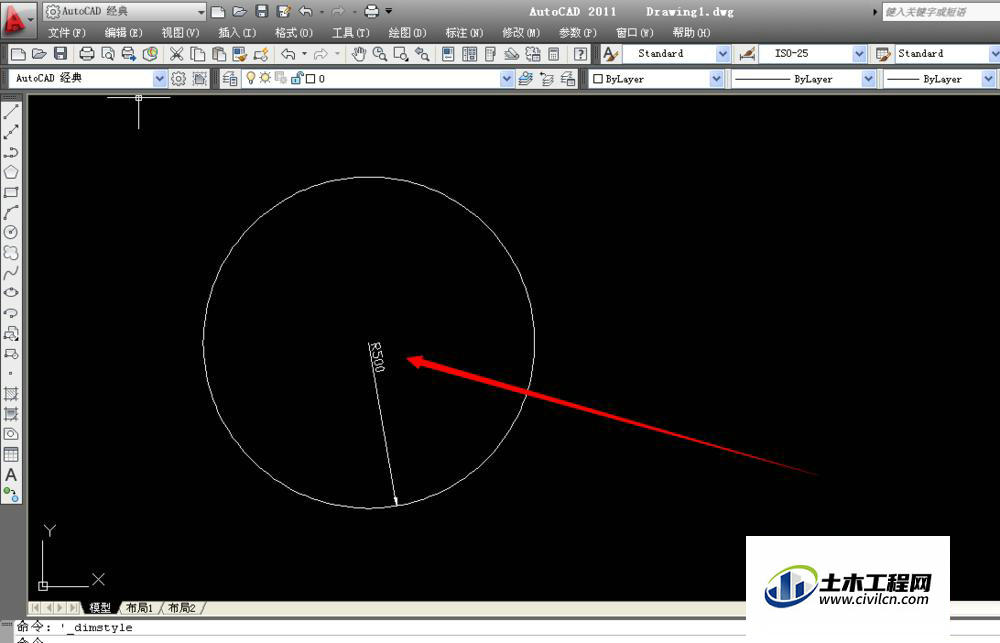Image resolution: width=1000 pixels, height=643 pixels.
Task: Activate the Pan hand tool
Action: coord(359,54)
